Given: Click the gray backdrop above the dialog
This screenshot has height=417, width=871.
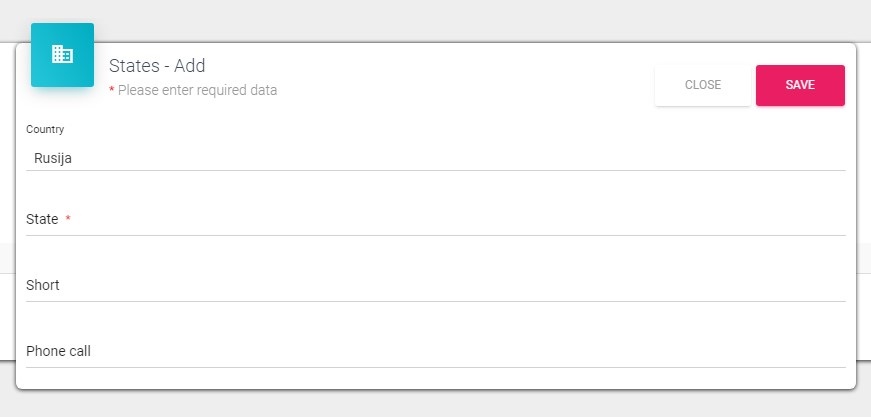Looking at the screenshot, I should [x=435, y=20].
